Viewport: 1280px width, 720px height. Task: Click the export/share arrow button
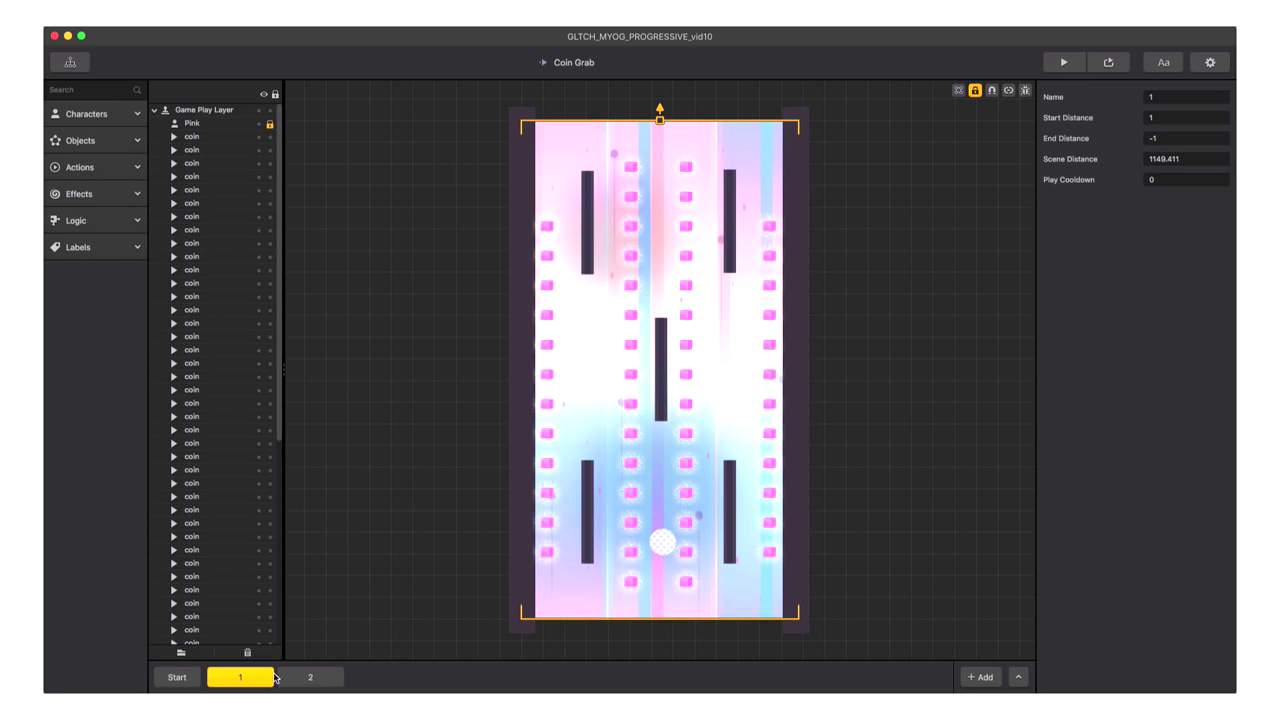pyautogui.click(x=1108, y=62)
